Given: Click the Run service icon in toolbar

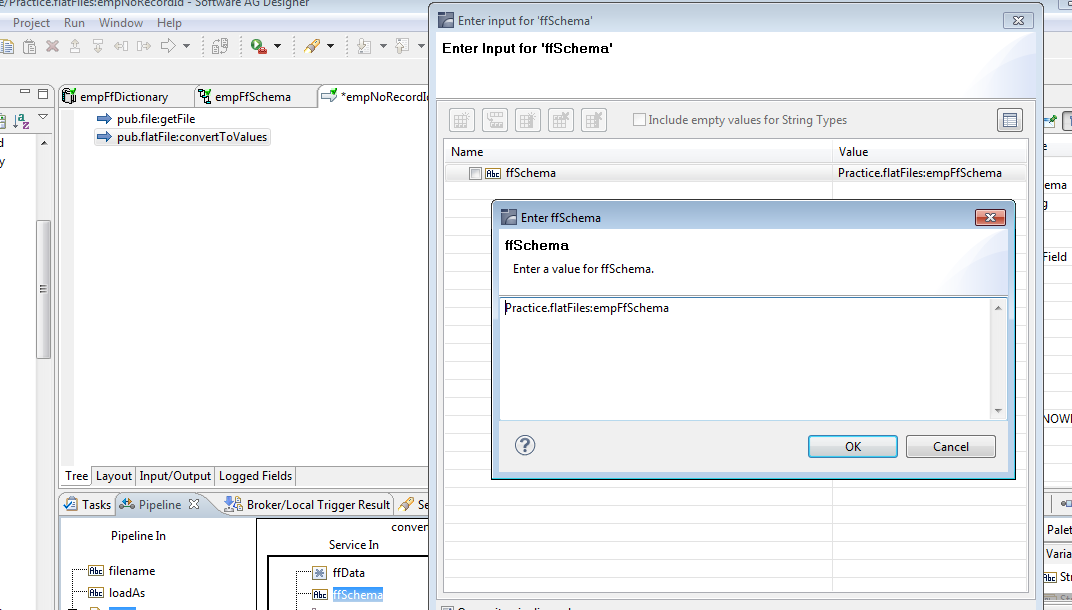Looking at the screenshot, I should [x=258, y=46].
